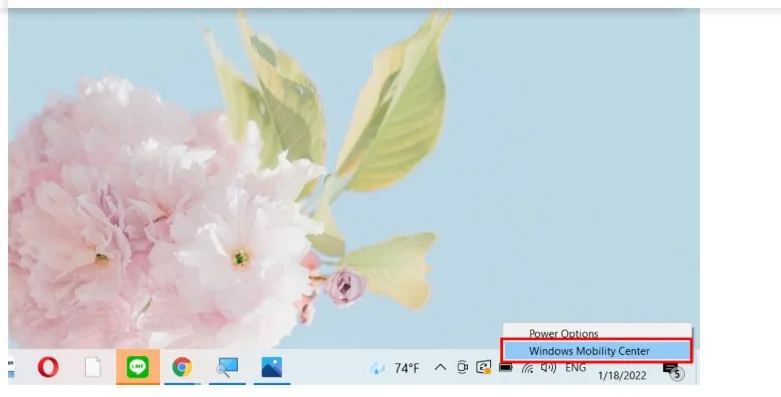Click the weather icon showing 74°F
This screenshot has width=781, height=397.
coord(377,368)
